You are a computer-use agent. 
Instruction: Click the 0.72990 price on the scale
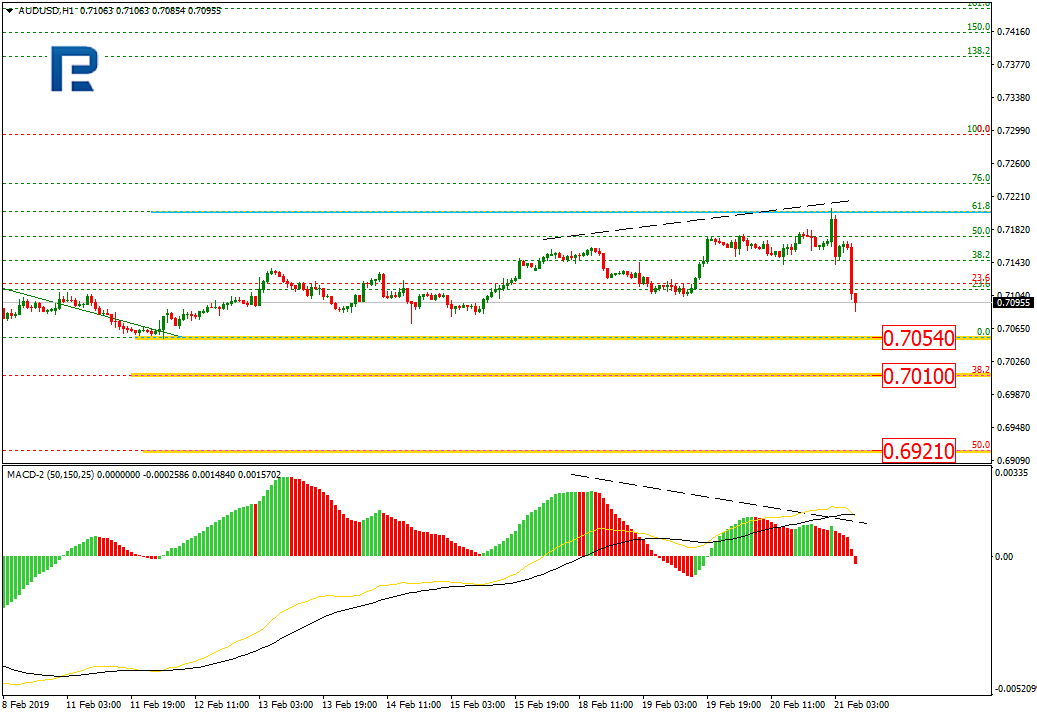point(1013,131)
